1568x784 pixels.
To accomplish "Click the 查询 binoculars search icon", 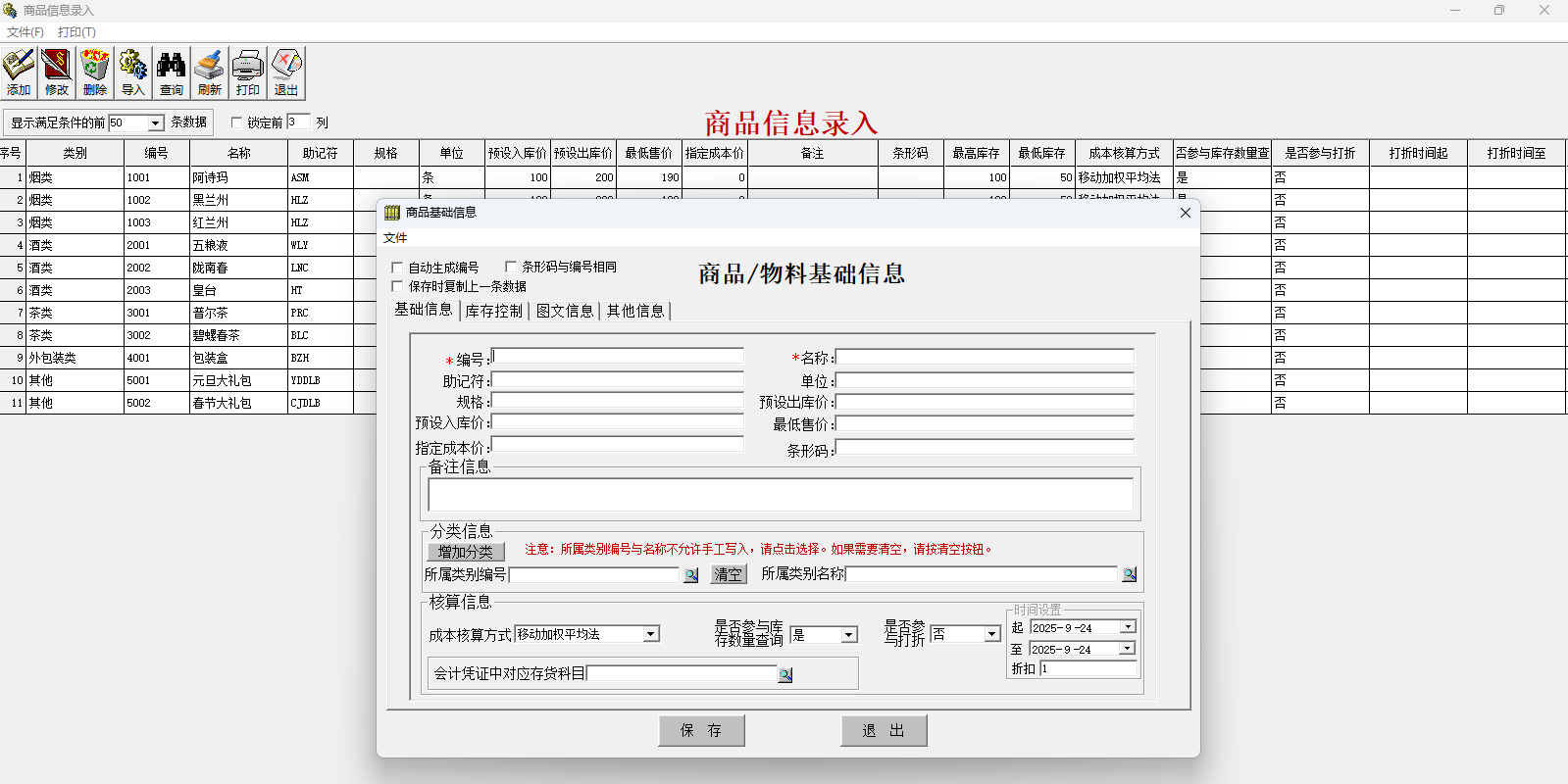I will point(172,73).
